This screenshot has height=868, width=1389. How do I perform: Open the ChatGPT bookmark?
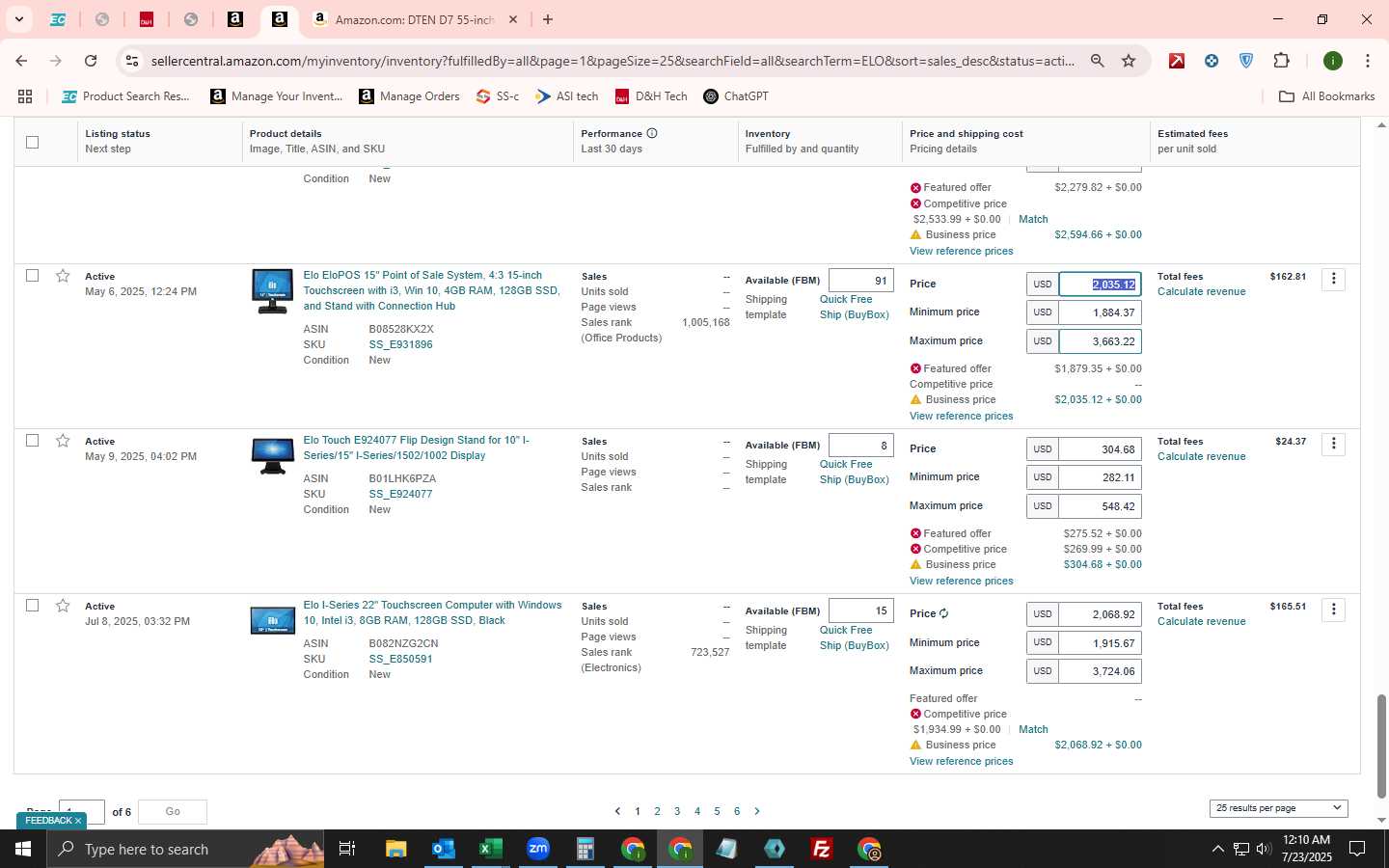(736, 96)
